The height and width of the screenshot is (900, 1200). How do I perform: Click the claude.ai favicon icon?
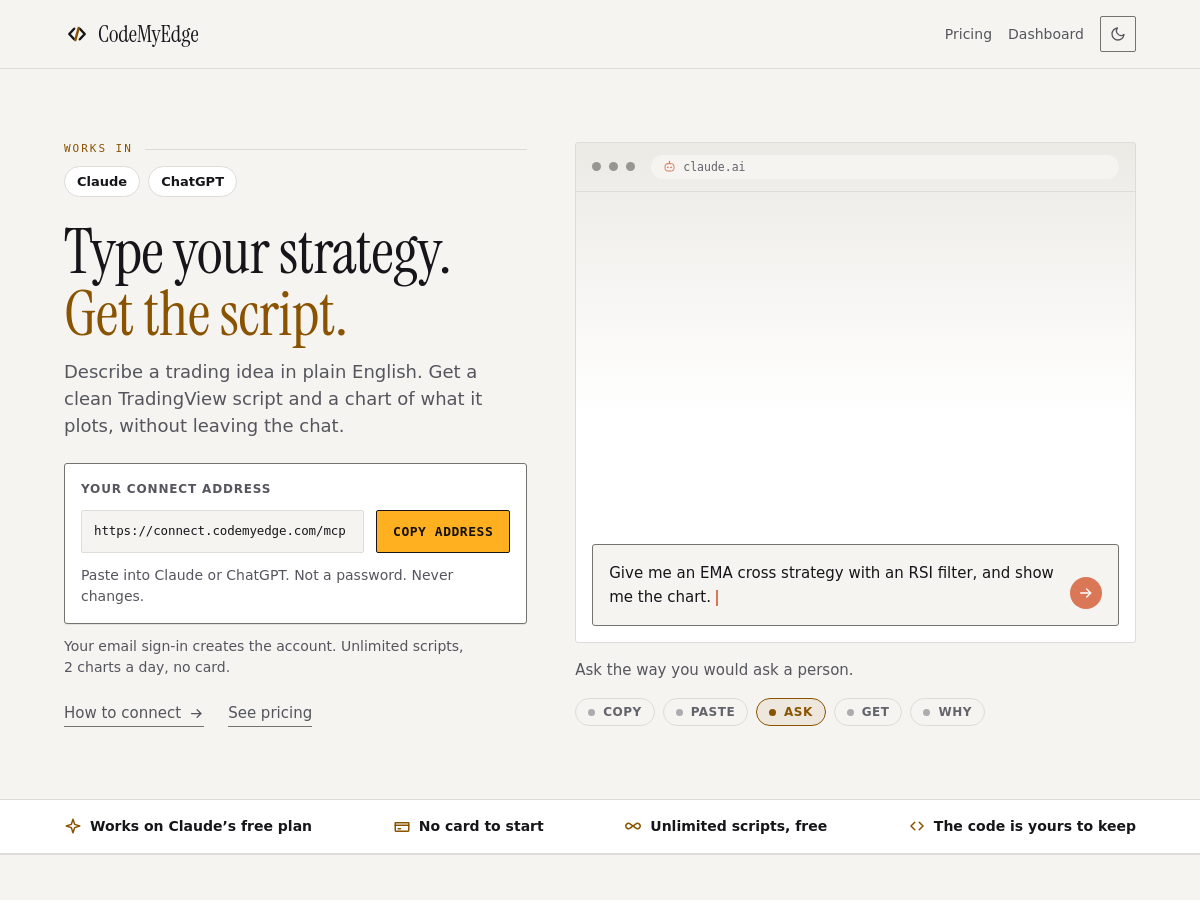pos(669,167)
